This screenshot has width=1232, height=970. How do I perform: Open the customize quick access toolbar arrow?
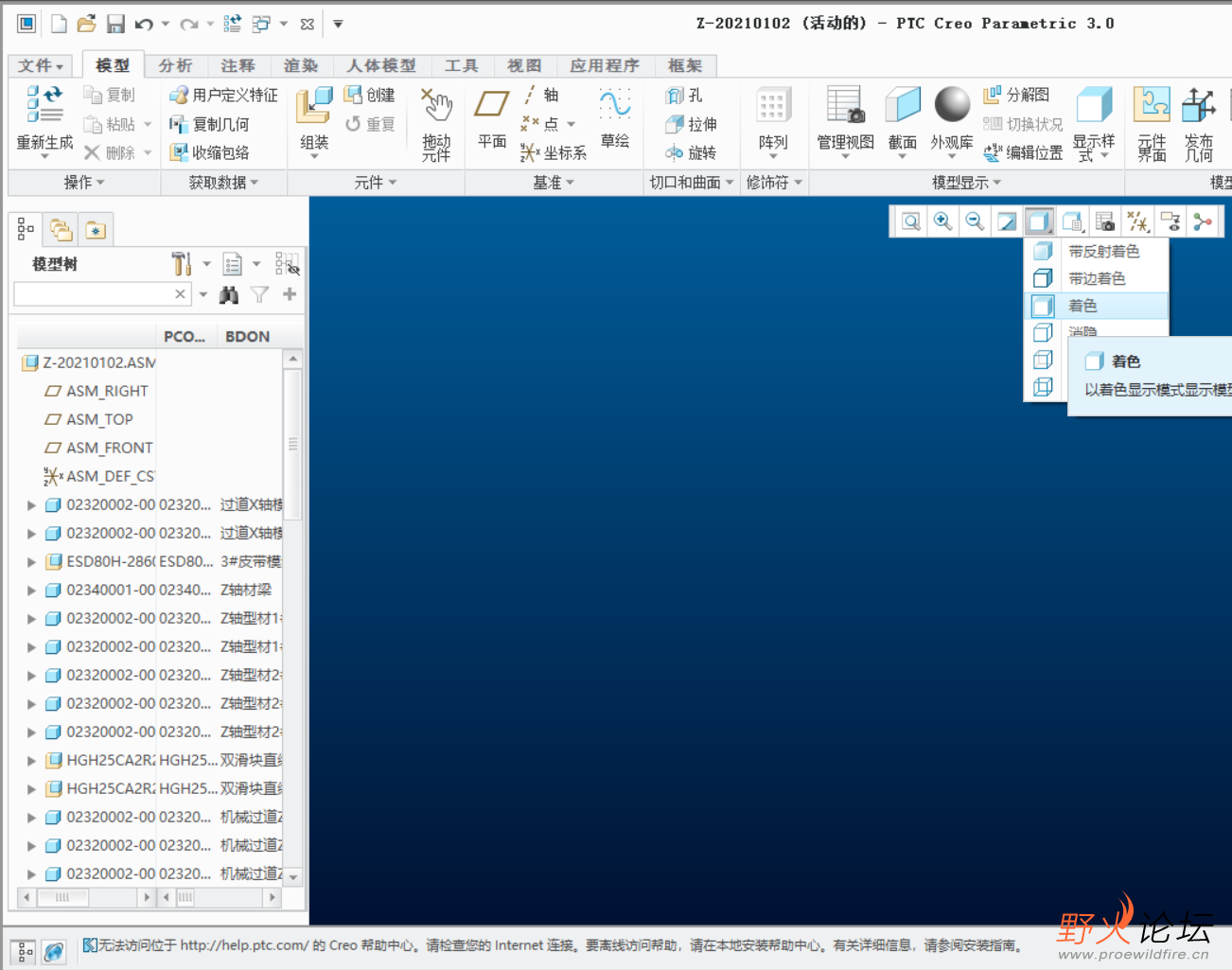click(x=338, y=24)
